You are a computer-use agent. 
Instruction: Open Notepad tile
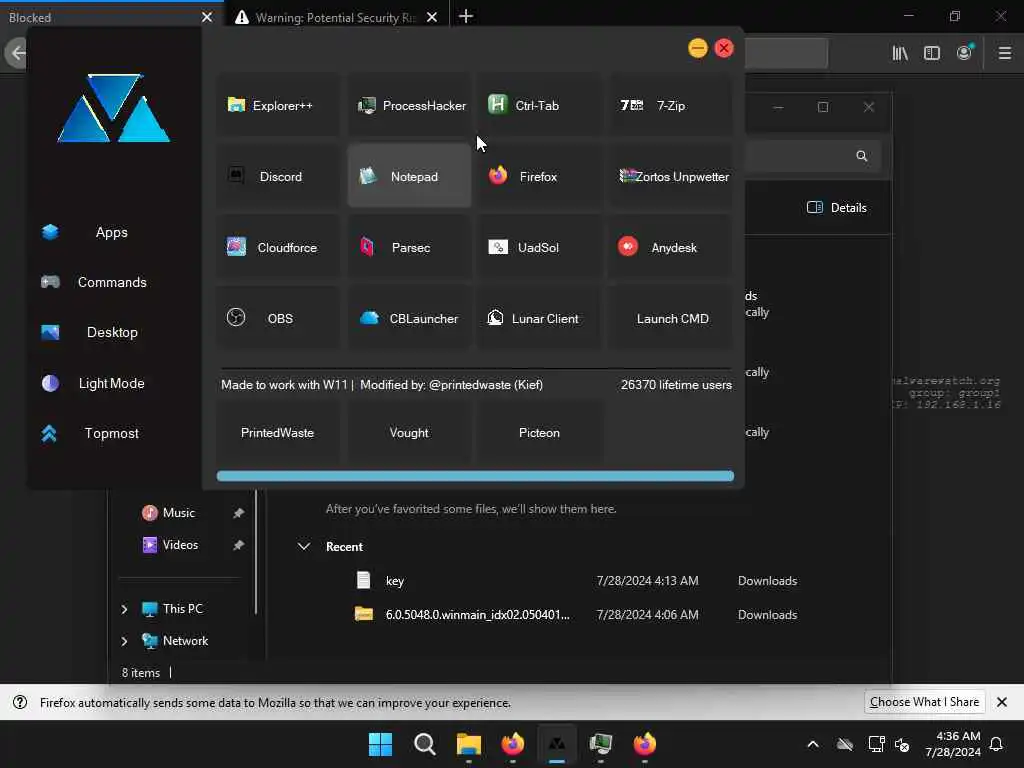point(409,176)
